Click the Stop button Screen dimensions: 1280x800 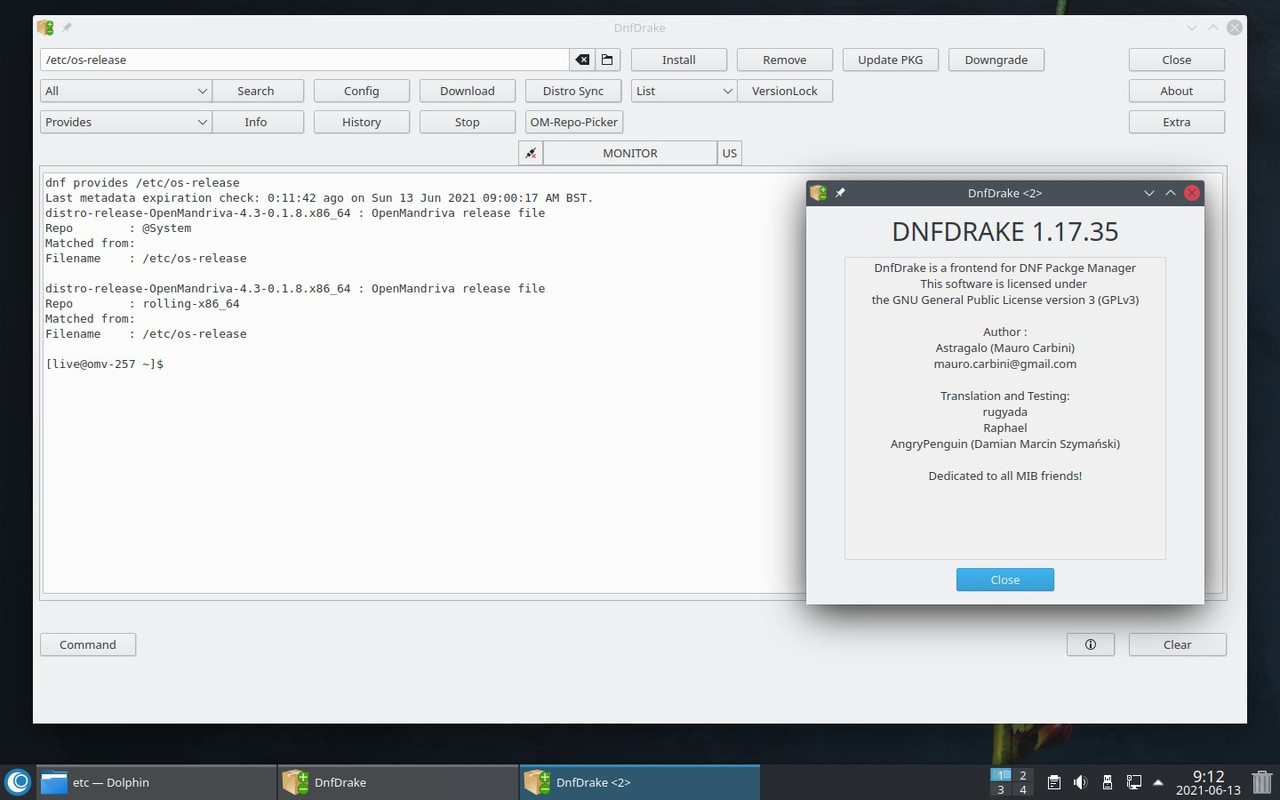click(x=468, y=122)
